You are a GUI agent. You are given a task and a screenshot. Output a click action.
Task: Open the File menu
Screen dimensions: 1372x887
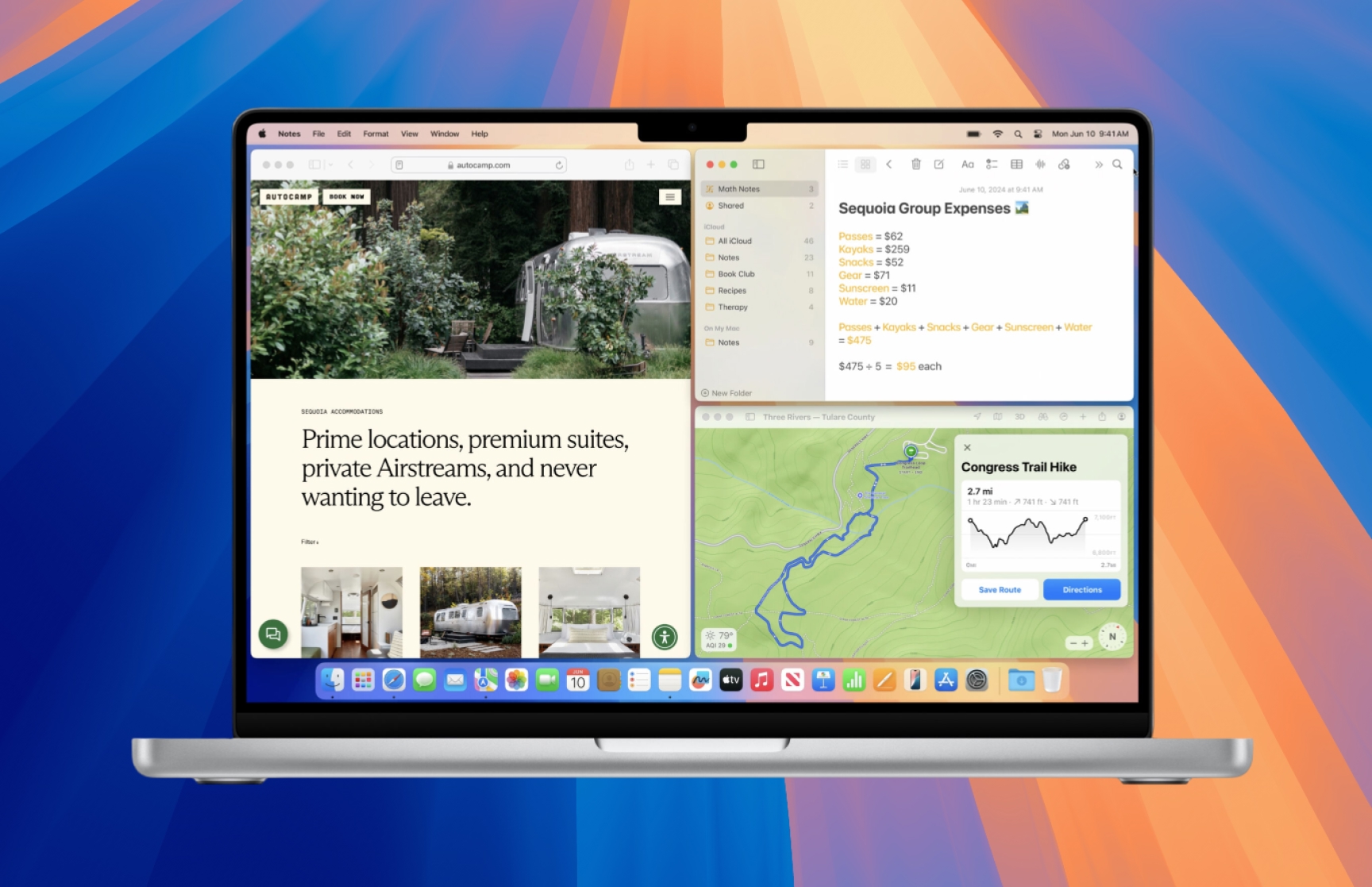(318, 133)
